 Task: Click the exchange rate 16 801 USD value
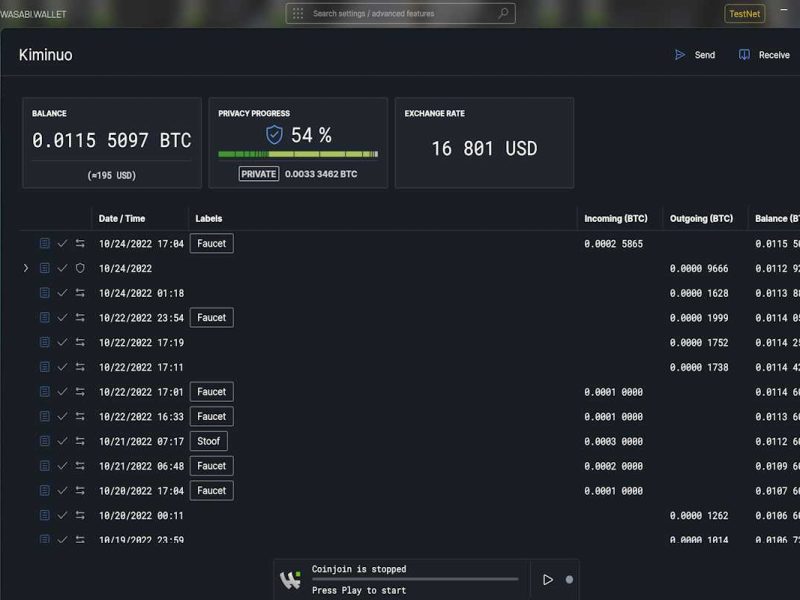[484, 148]
